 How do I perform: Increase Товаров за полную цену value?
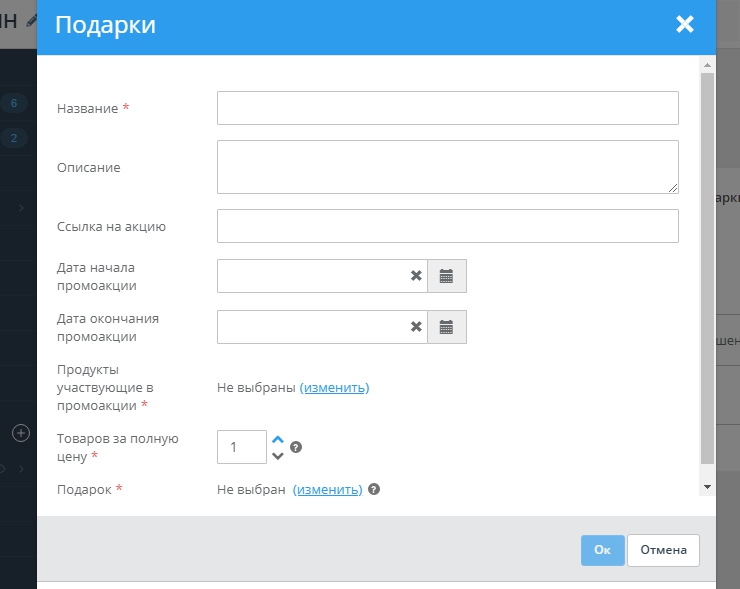pyautogui.click(x=278, y=439)
